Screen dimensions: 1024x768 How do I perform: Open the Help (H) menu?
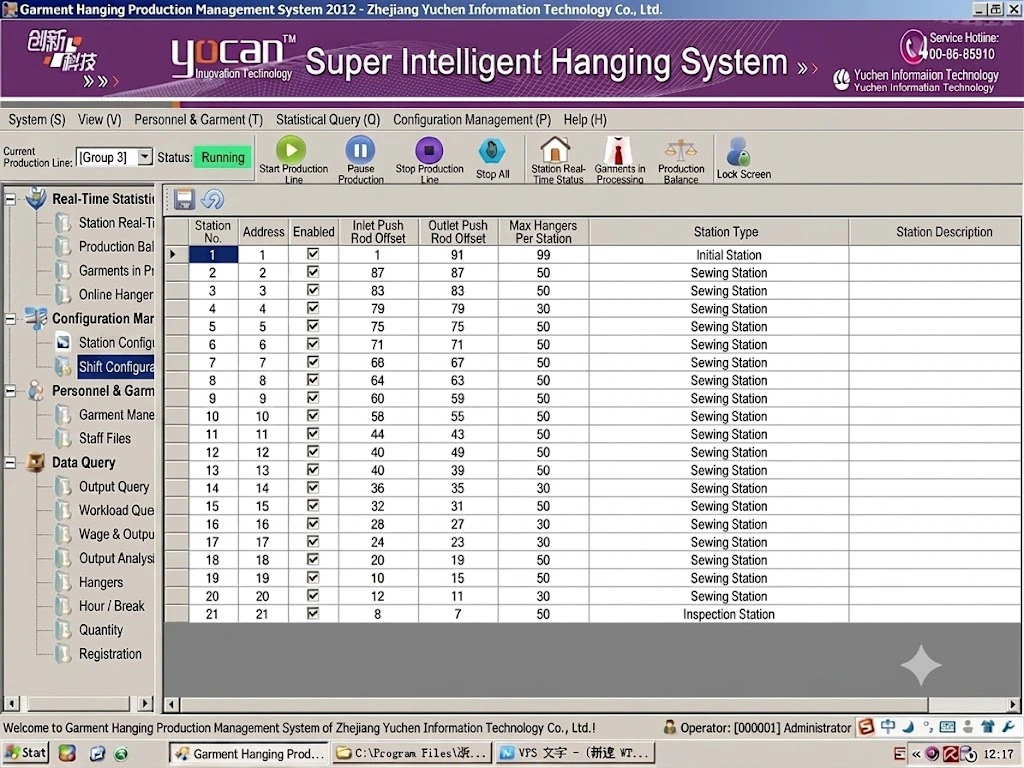585,120
